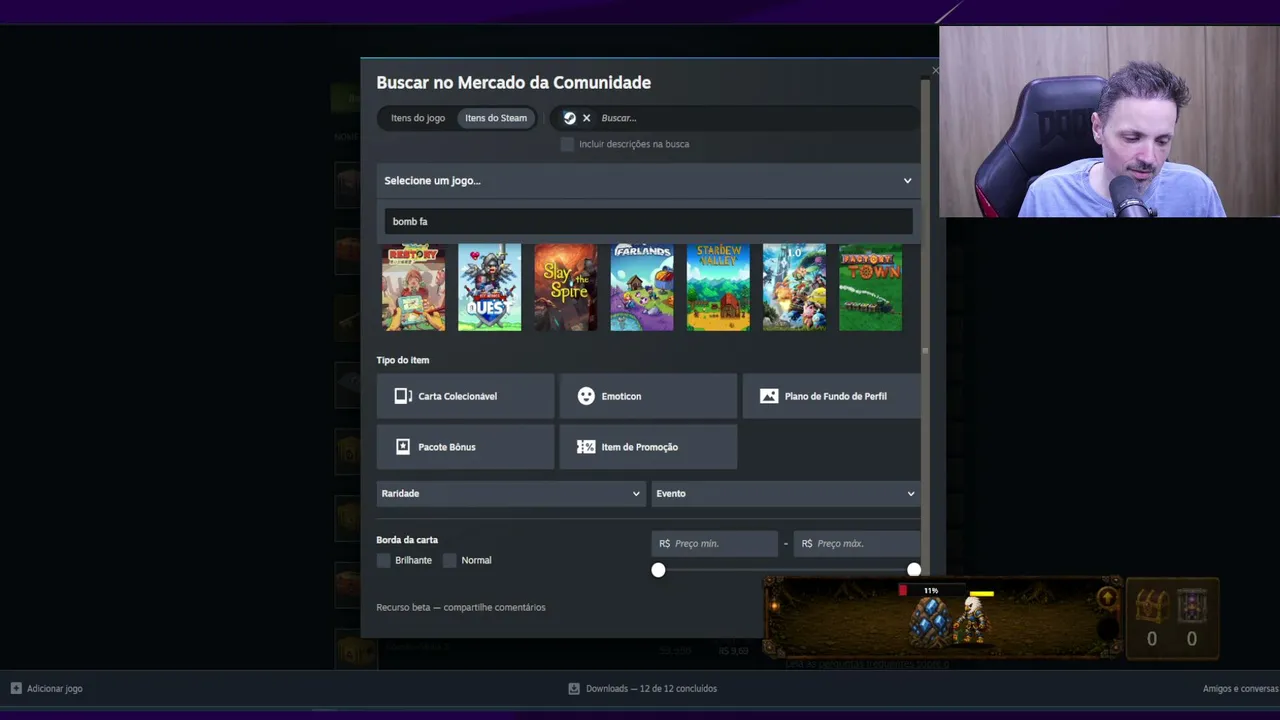Close the Buscar no Mercado dialog
This screenshot has width=1280, height=720.
(x=935, y=70)
